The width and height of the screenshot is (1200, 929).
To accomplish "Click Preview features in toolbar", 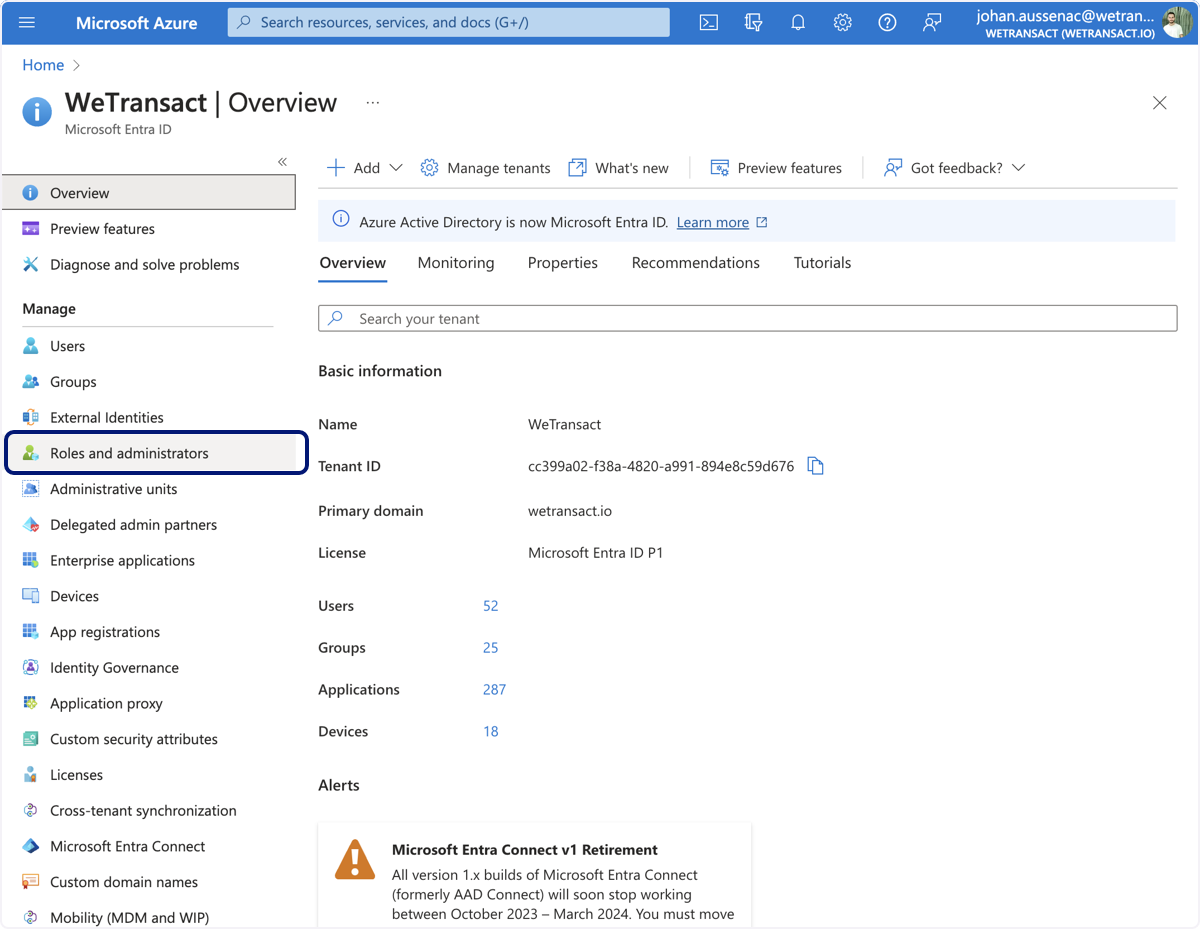I will click(776, 168).
